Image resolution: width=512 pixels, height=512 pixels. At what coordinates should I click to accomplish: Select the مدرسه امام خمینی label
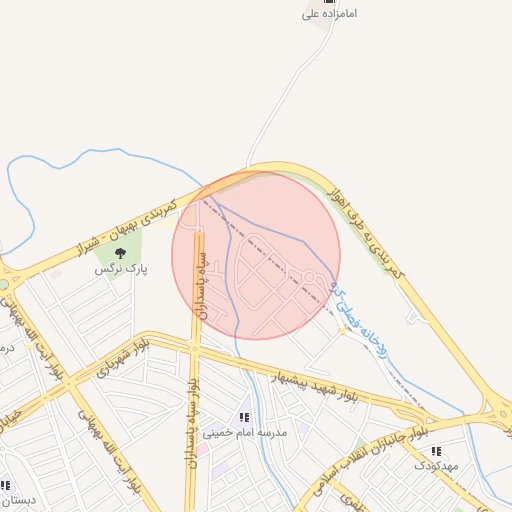pos(245,432)
